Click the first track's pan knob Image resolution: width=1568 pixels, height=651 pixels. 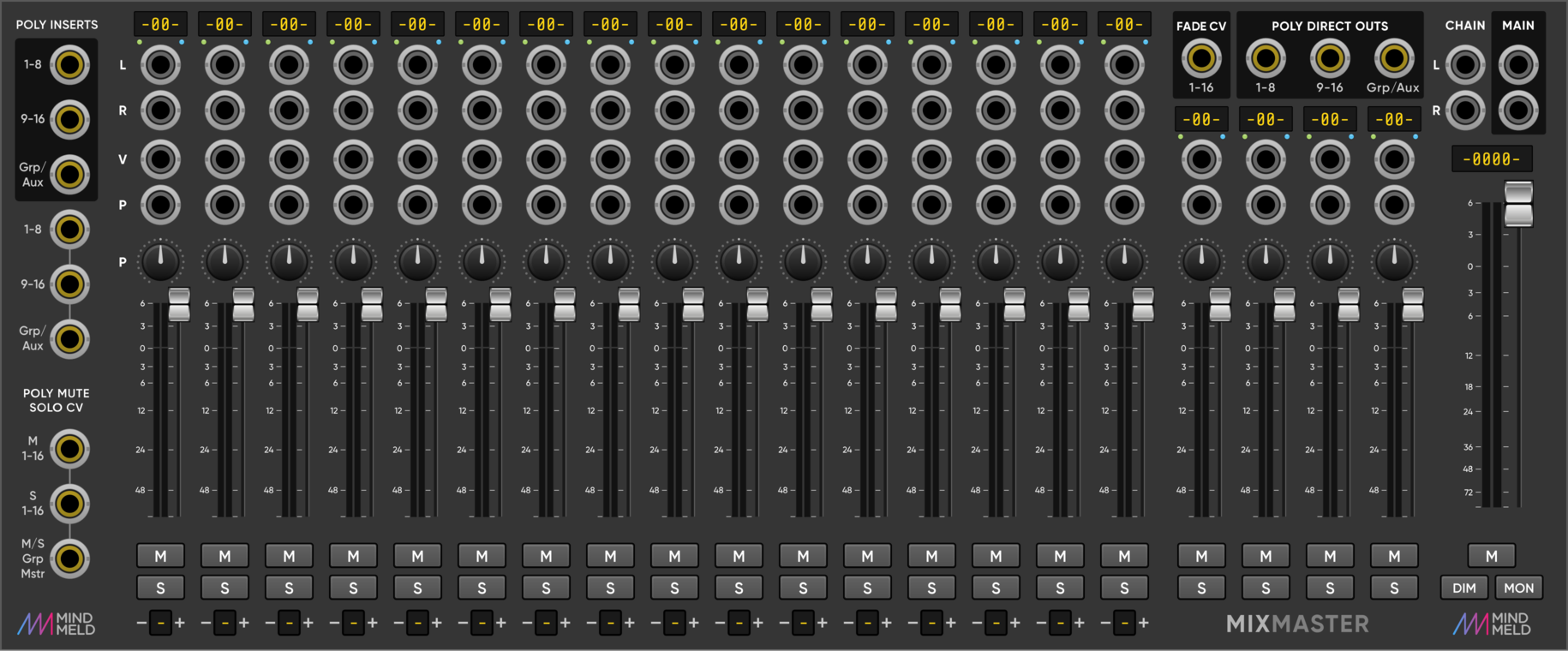[x=160, y=261]
